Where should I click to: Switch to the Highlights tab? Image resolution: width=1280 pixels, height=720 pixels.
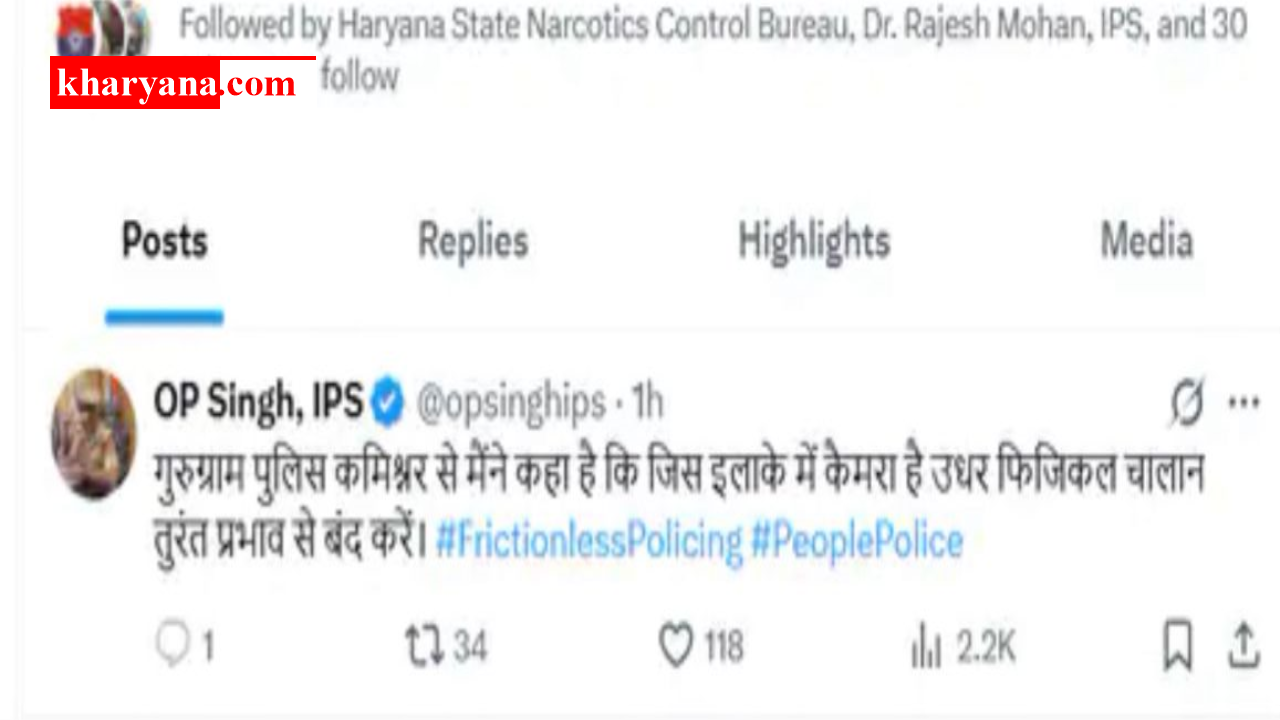pyautogui.click(x=814, y=241)
